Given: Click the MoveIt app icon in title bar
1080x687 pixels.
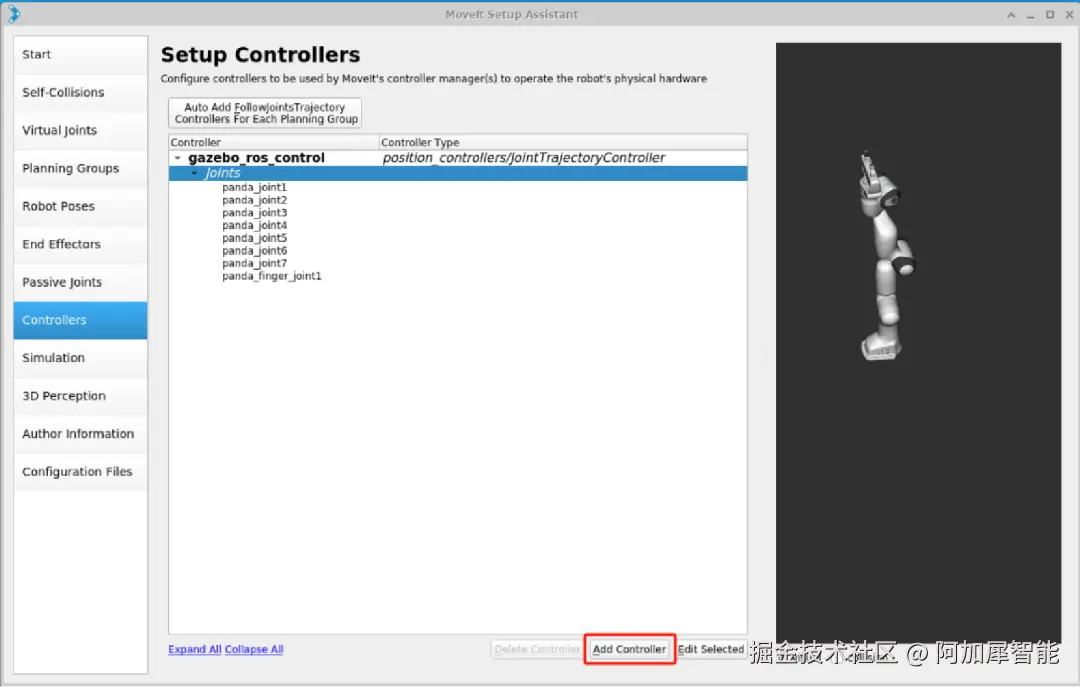Looking at the screenshot, I should 14,14.
